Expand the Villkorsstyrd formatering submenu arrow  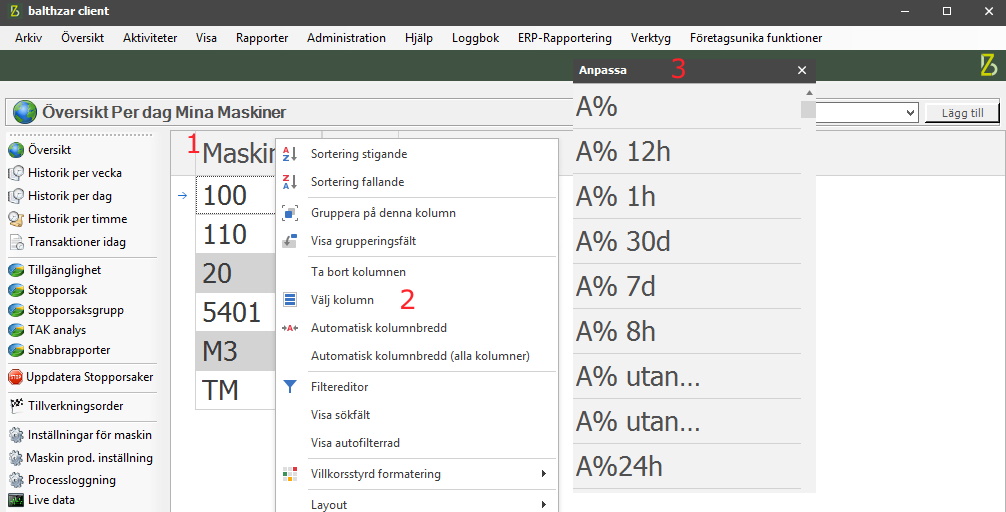click(x=543, y=474)
